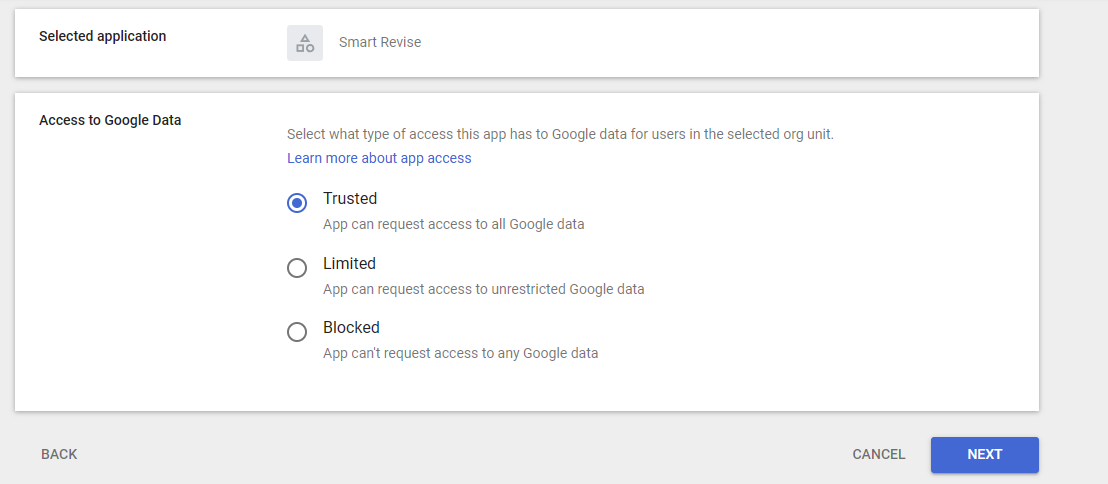Screen dimensions: 1108x484
Task: Click the 'Select what type of access' description
Action: click(560, 134)
